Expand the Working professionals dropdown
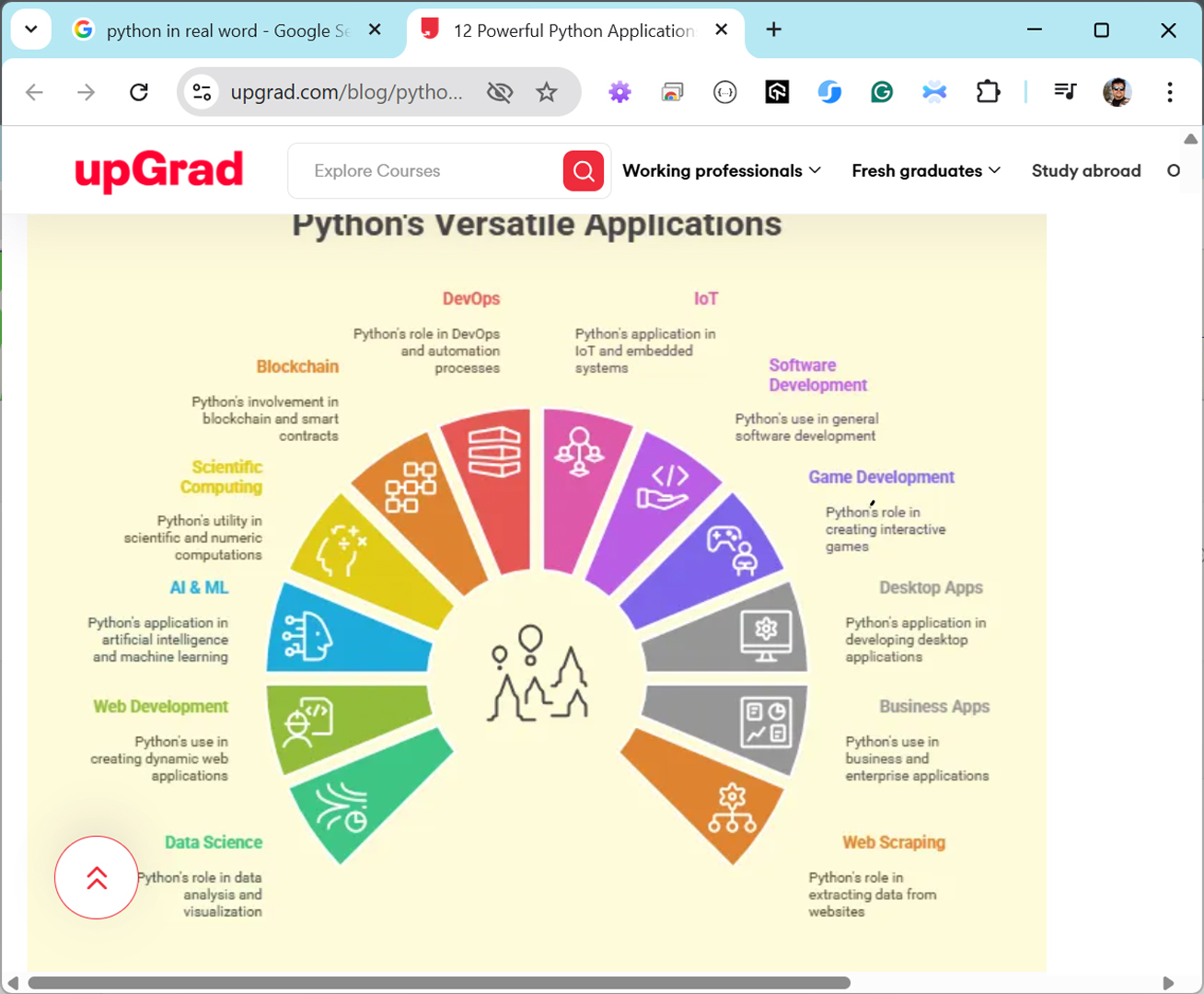 click(721, 171)
